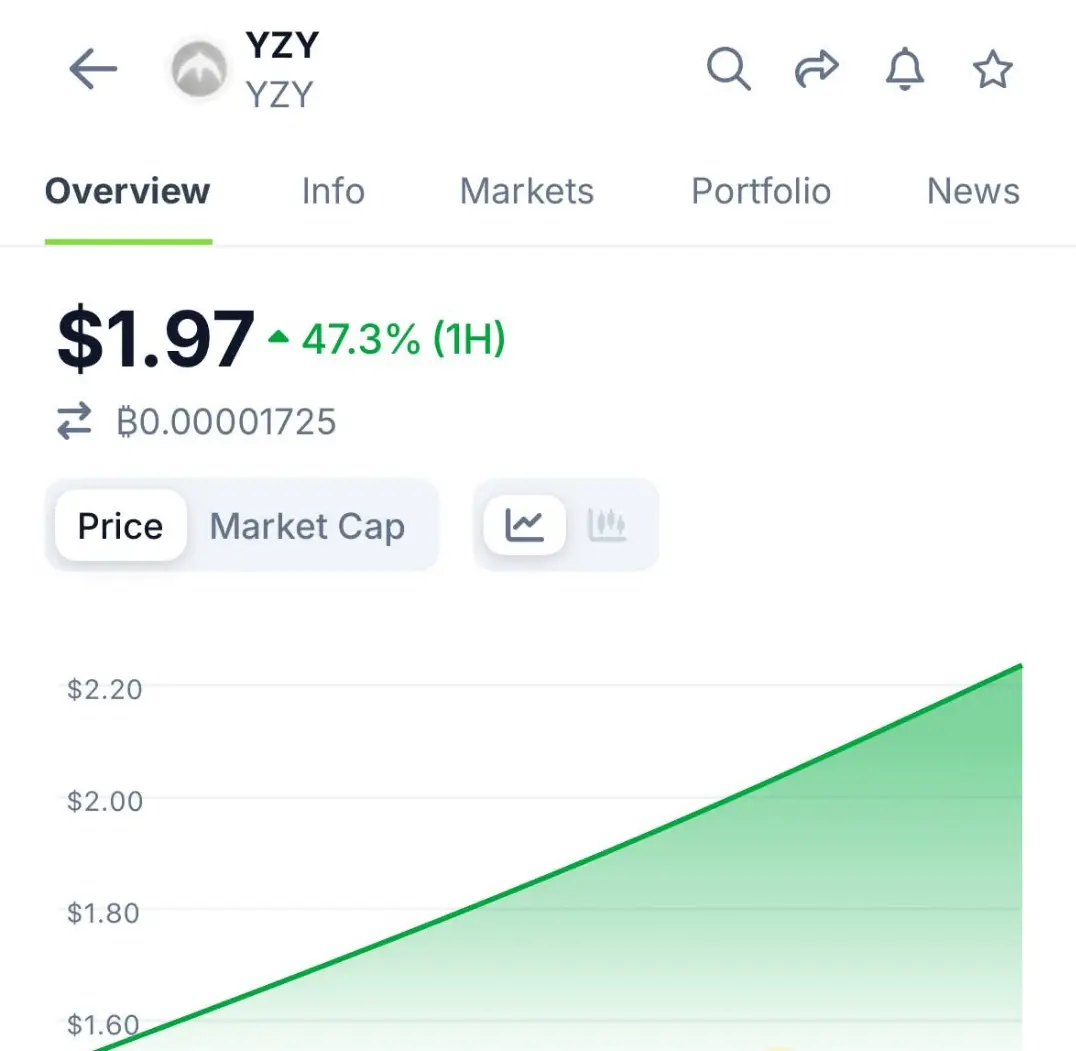Tap the YZY coin logo
Screen dimensions: 1076x1051
(199, 69)
